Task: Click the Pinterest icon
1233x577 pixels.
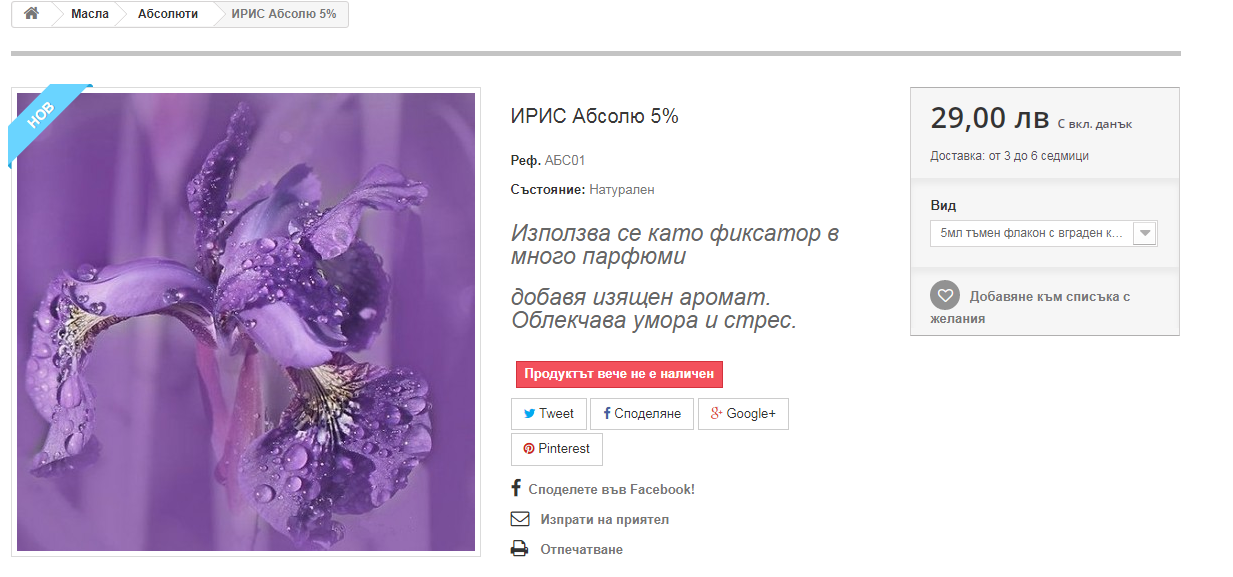Action: click(529, 449)
